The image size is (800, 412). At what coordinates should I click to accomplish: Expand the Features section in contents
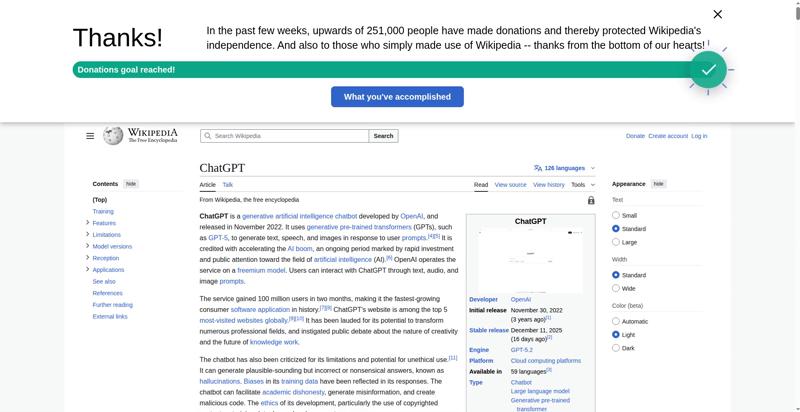88,223
